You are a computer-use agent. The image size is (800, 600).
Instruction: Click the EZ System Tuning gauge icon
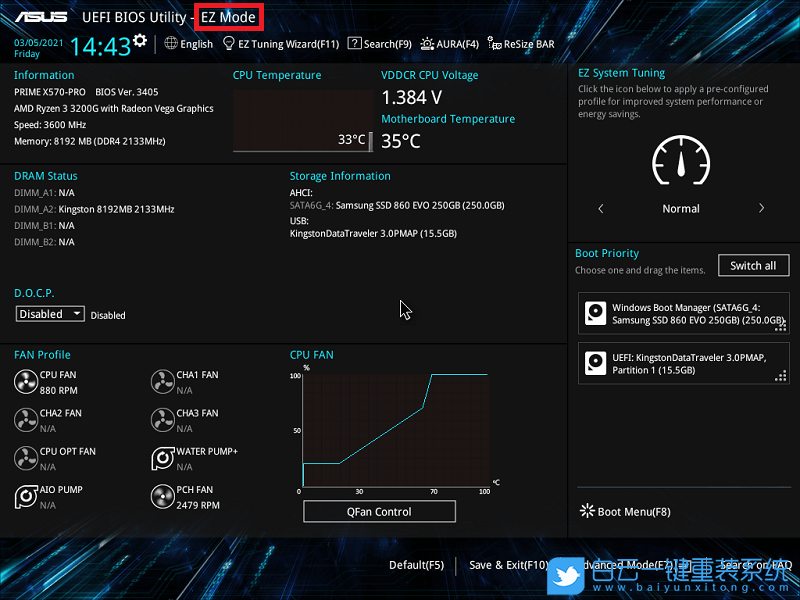(680, 161)
